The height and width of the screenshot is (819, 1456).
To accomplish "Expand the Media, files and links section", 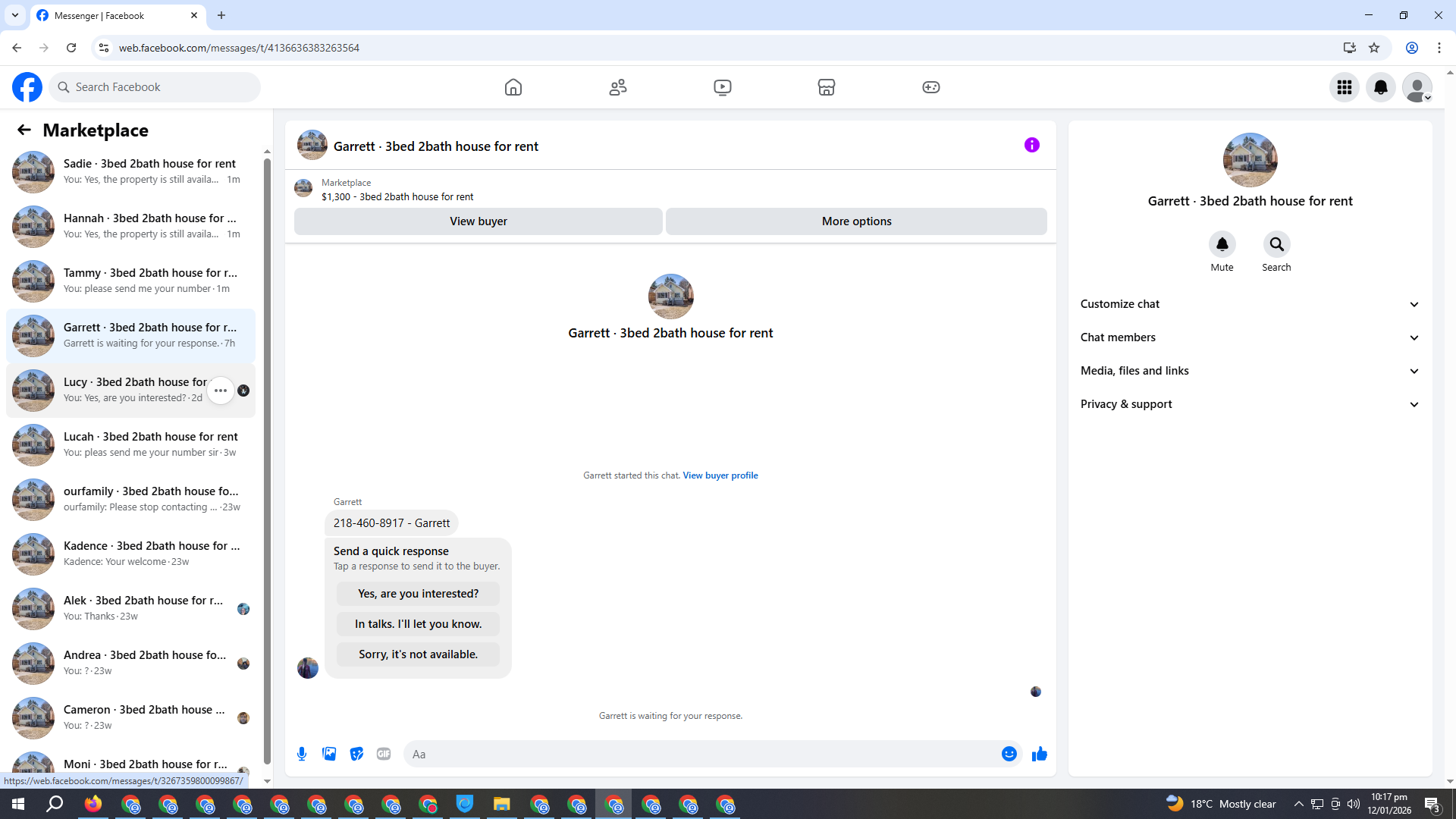I will [1249, 371].
